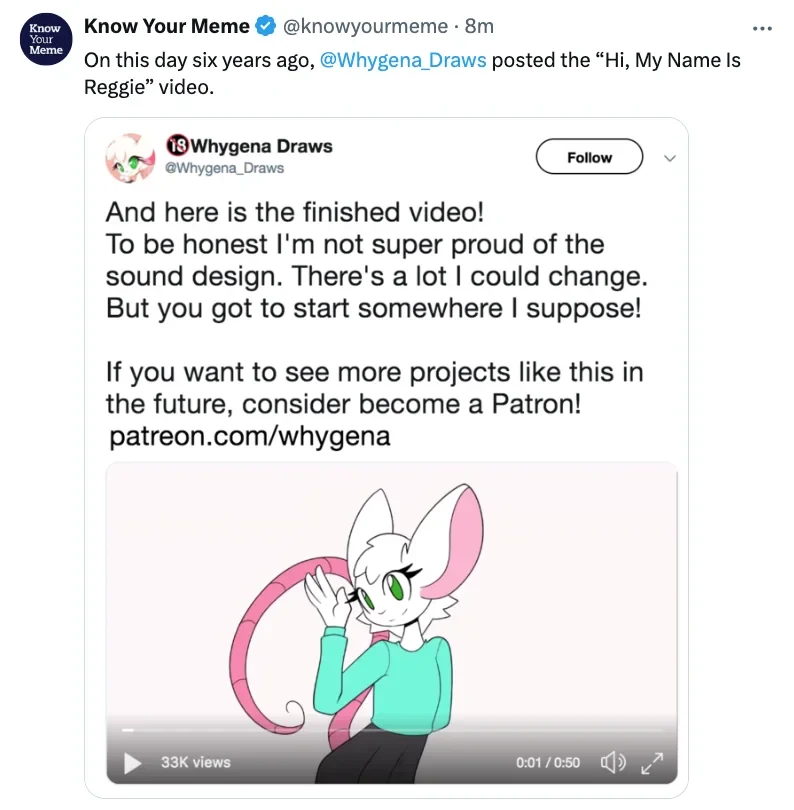
Task: Click the Know Your Meme display name
Action: tap(166, 26)
